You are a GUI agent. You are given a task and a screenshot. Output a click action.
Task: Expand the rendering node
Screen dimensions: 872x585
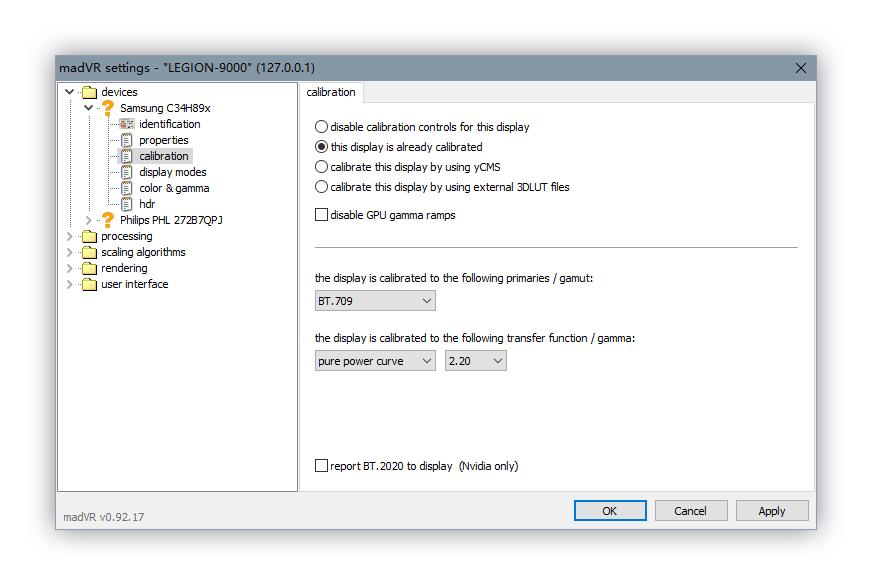(70, 269)
